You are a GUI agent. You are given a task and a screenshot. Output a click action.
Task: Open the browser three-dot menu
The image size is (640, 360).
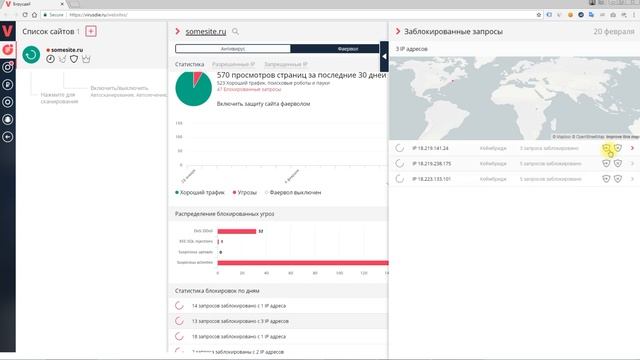click(x=635, y=15)
